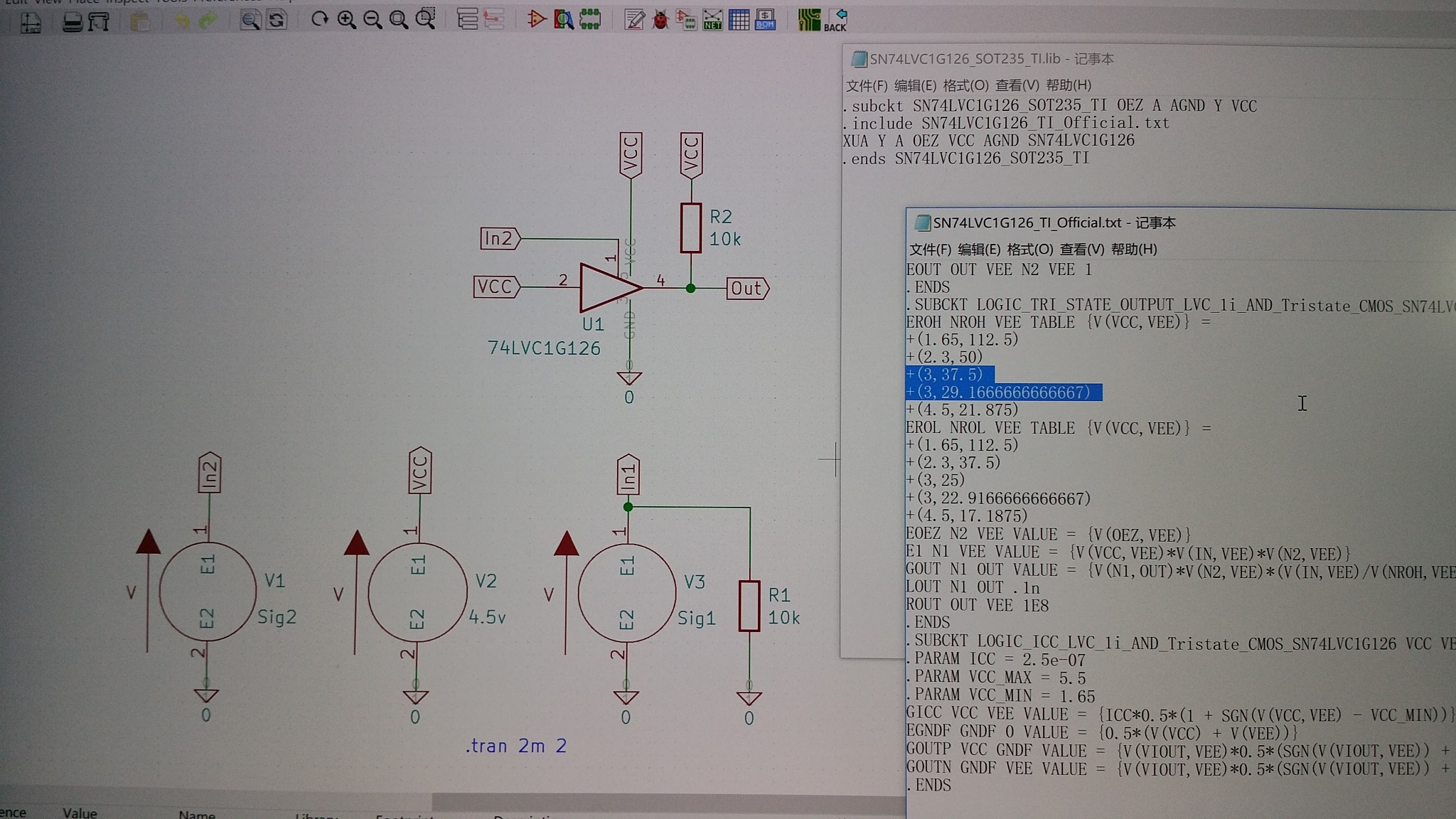Zoom in on the schematic
This screenshot has height=819, width=1456.
(x=346, y=19)
